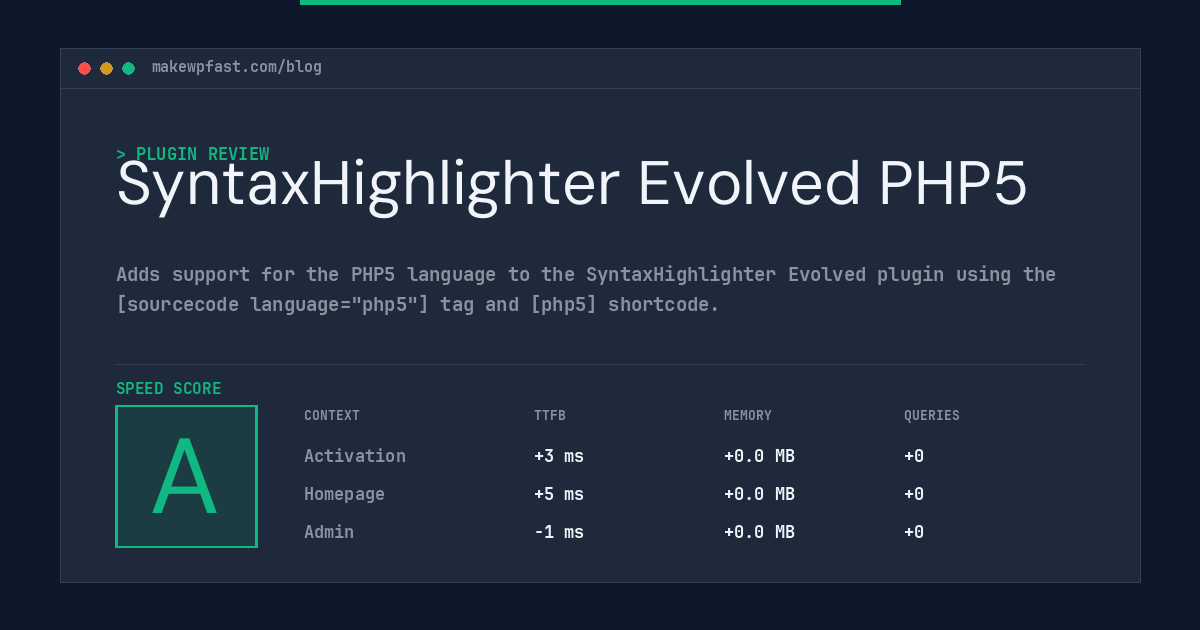Screen dimensions: 1200x630
Task: Click the yellow window dot
Action: pyautogui.click(x=106, y=68)
